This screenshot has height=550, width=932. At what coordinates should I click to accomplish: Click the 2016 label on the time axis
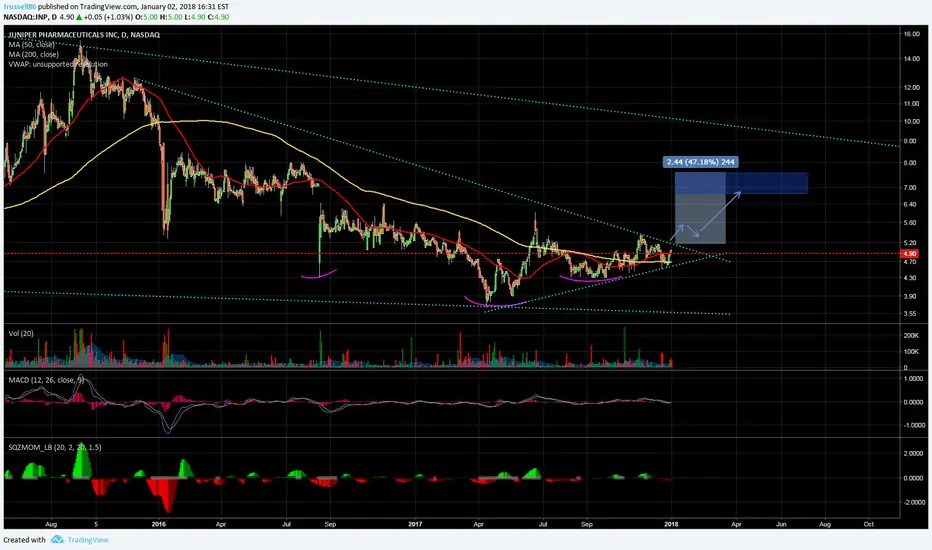159,524
